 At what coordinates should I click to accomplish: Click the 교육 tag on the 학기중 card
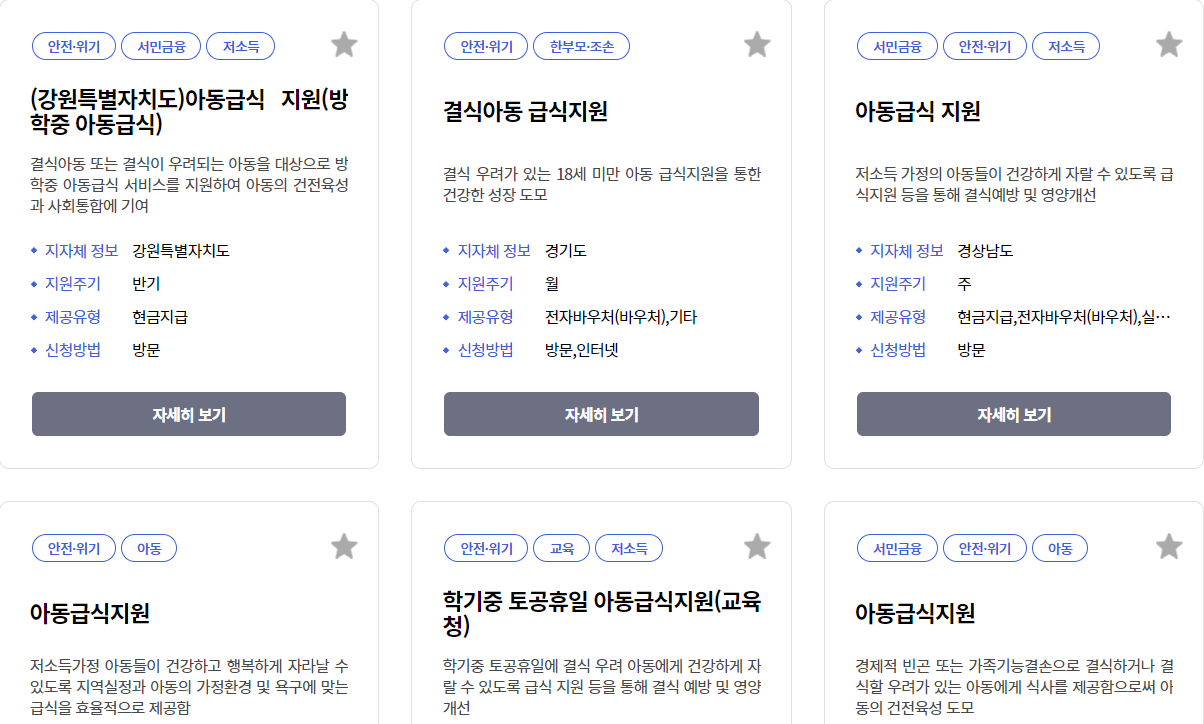pyautogui.click(x=562, y=547)
